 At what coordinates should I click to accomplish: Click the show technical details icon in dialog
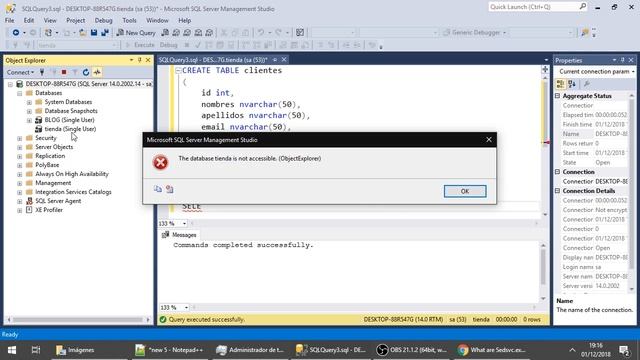(x=169, y=189)
